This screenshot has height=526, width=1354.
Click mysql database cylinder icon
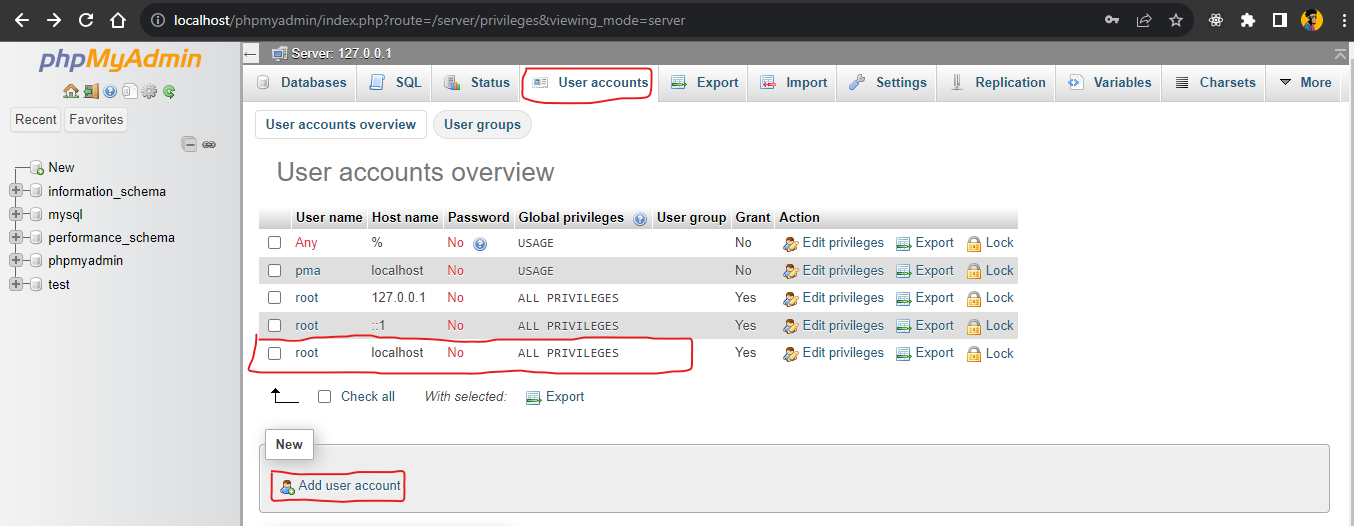point(36,214)
